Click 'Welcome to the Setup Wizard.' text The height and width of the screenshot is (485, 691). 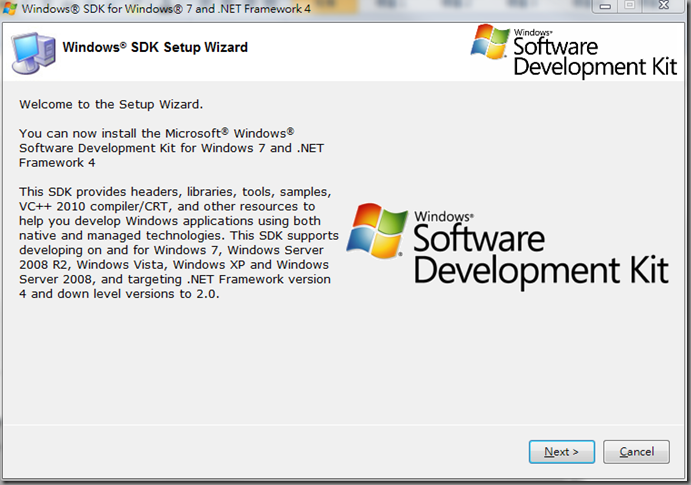click(x=111, y=104)
